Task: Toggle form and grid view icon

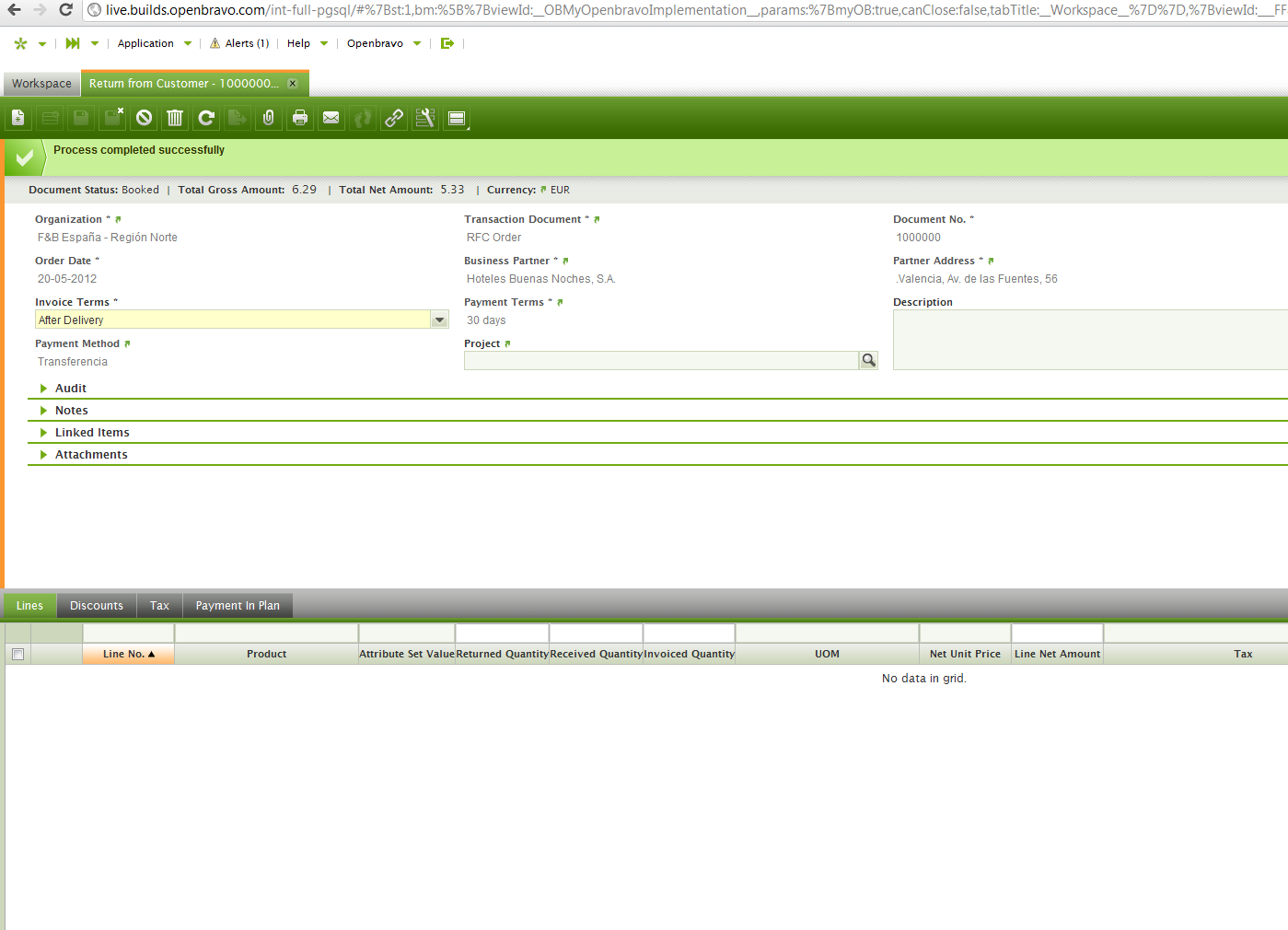Action: point(457,118)
